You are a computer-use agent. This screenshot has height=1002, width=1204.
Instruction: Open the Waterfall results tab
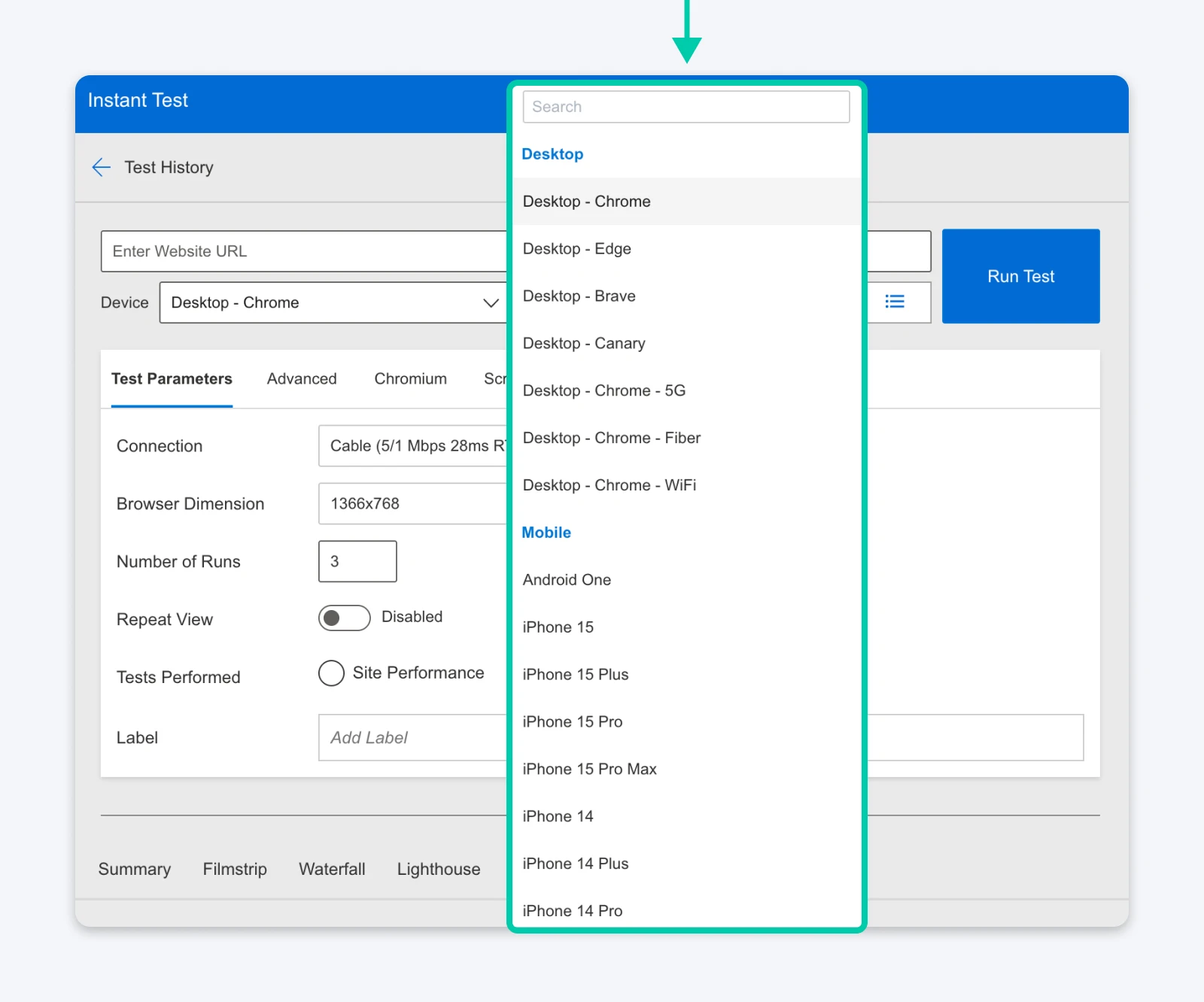[x=332, y=869]
